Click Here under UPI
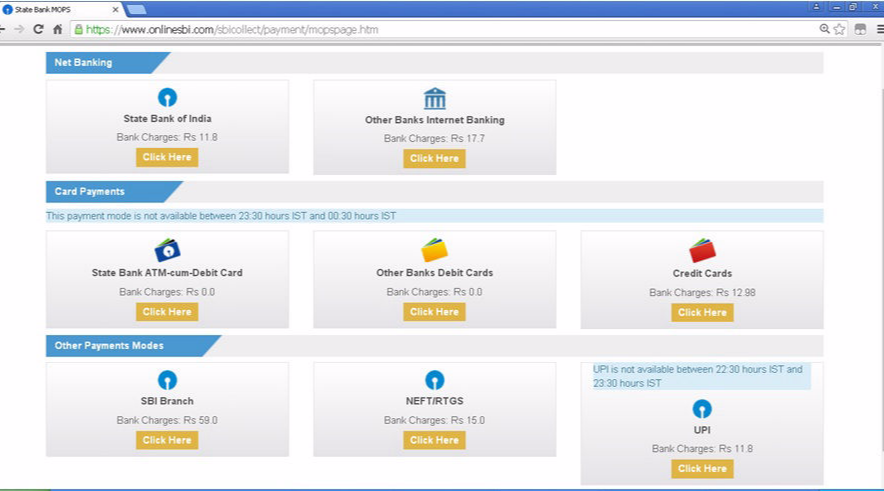The image size is (884, 491). click(702, 469)
